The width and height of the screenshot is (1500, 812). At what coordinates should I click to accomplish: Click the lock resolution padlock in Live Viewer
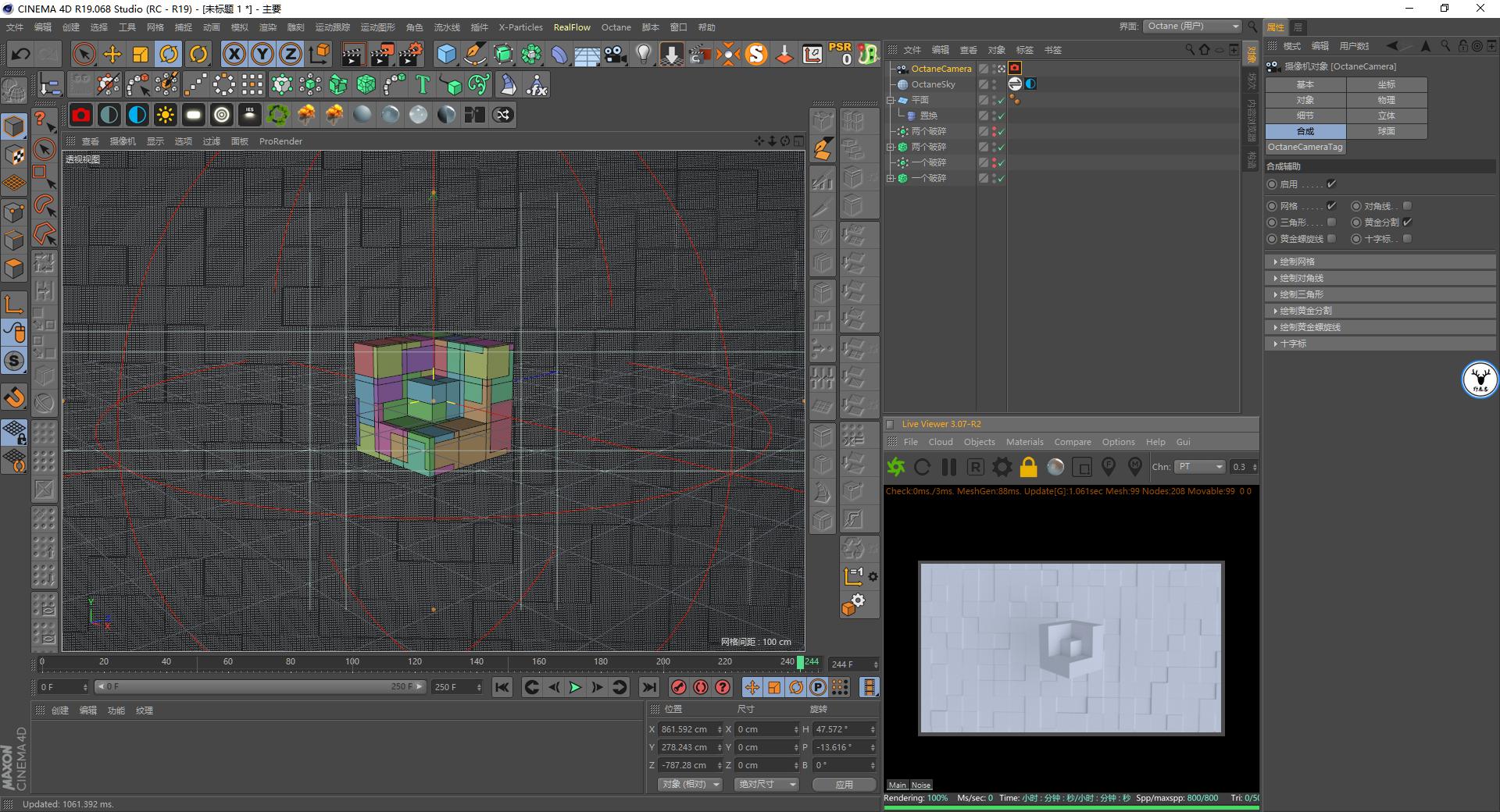coord(1028,467)
